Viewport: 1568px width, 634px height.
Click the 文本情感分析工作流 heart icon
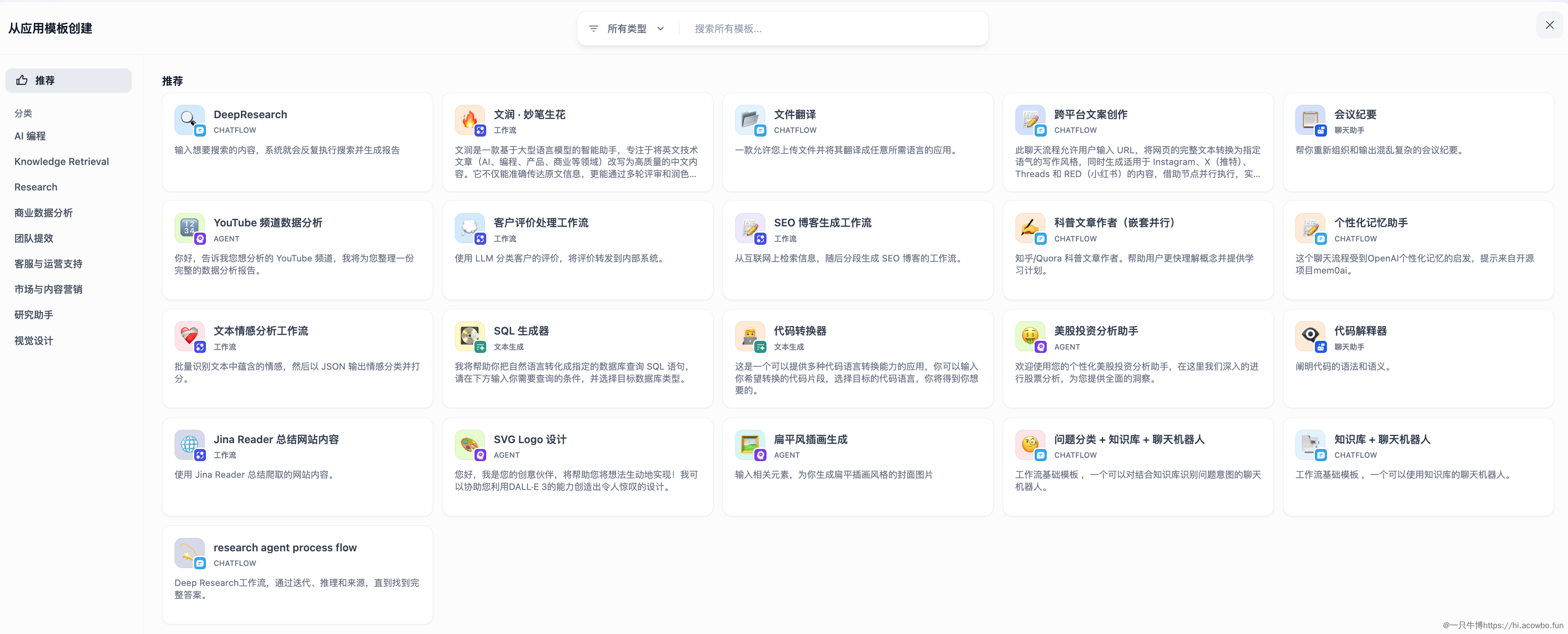[189, 337]
